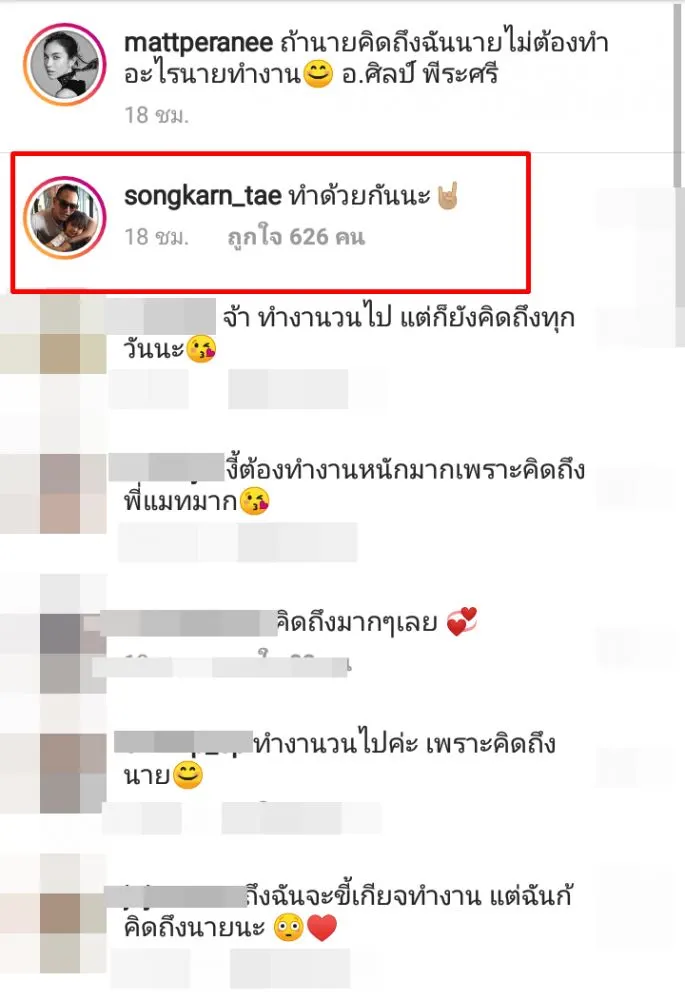Screen dimensions: 685x1000
Task: Click the timestamp under mattperanee's caption
Action: pyautogui.click(x=156, y=115)
